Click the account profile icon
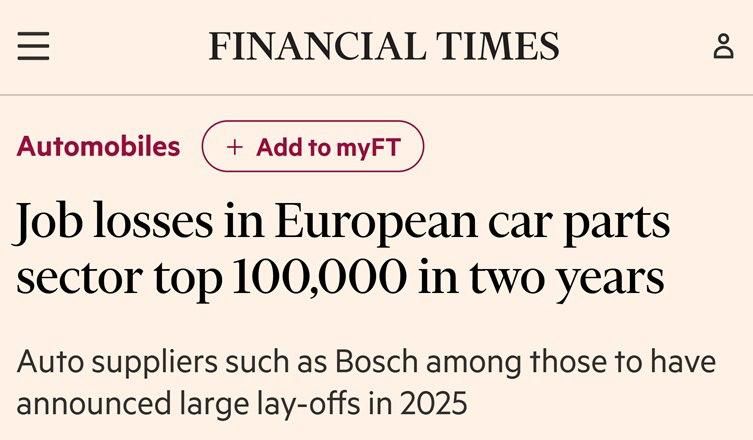The width and height of the screenshot is (753, 440). tap(723, 47)
